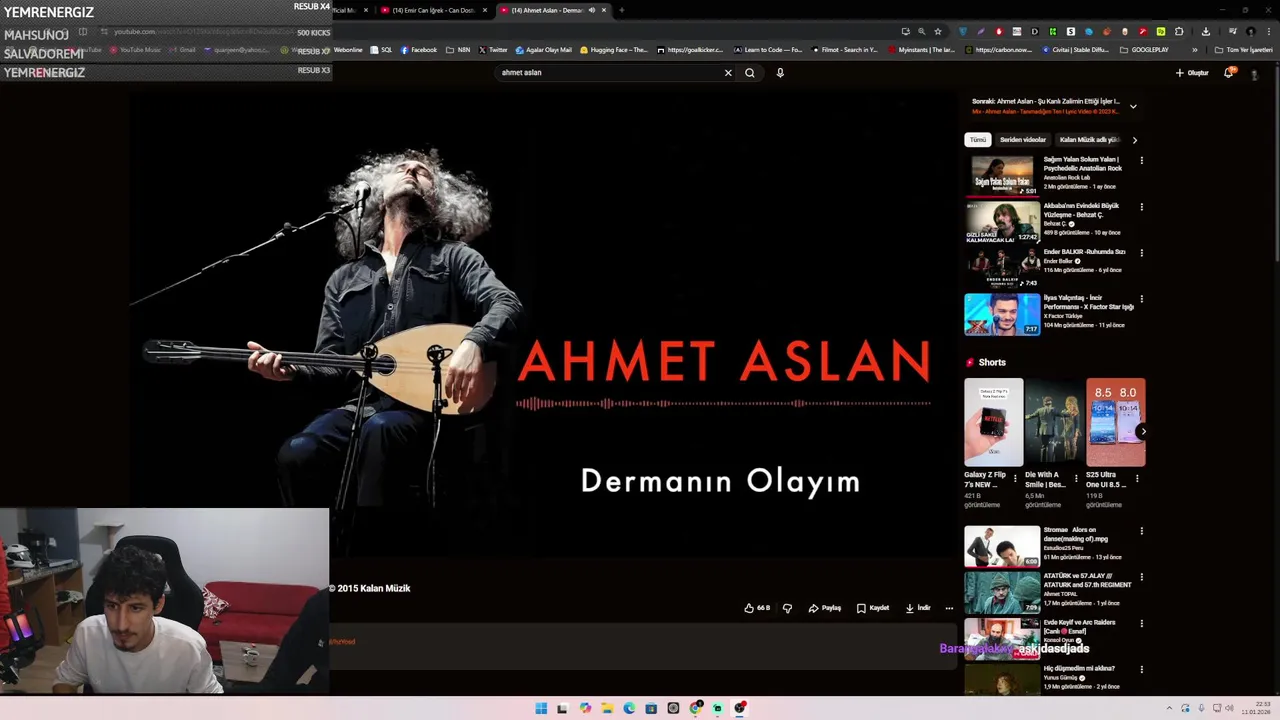Open Tüm Yer İşaretleri folder
This screenshot has height=720, width=1280.
(1244, 49)
